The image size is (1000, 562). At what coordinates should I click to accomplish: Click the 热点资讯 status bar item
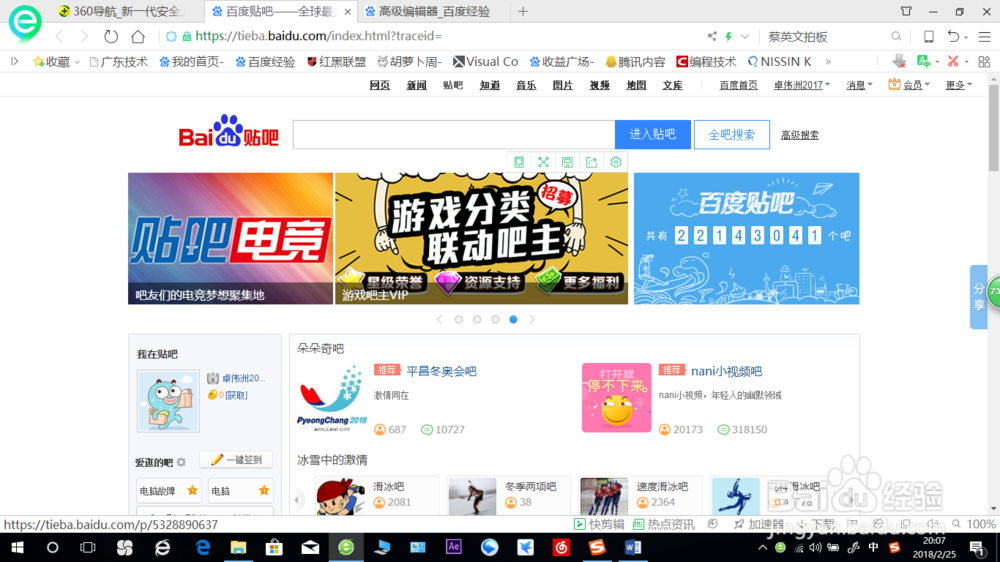coord(663,524)
